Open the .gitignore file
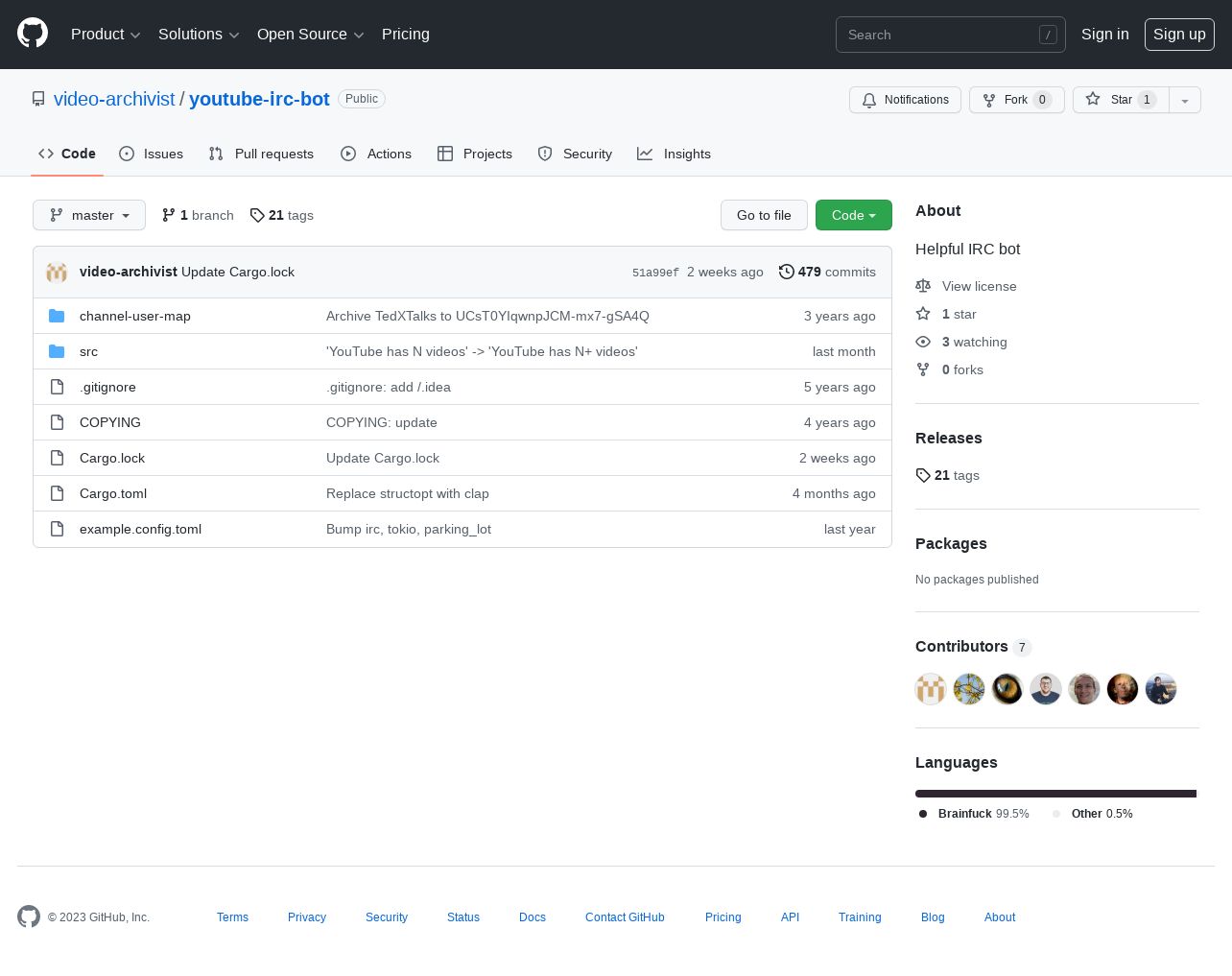1232x976 pixels. pos(107,387)
